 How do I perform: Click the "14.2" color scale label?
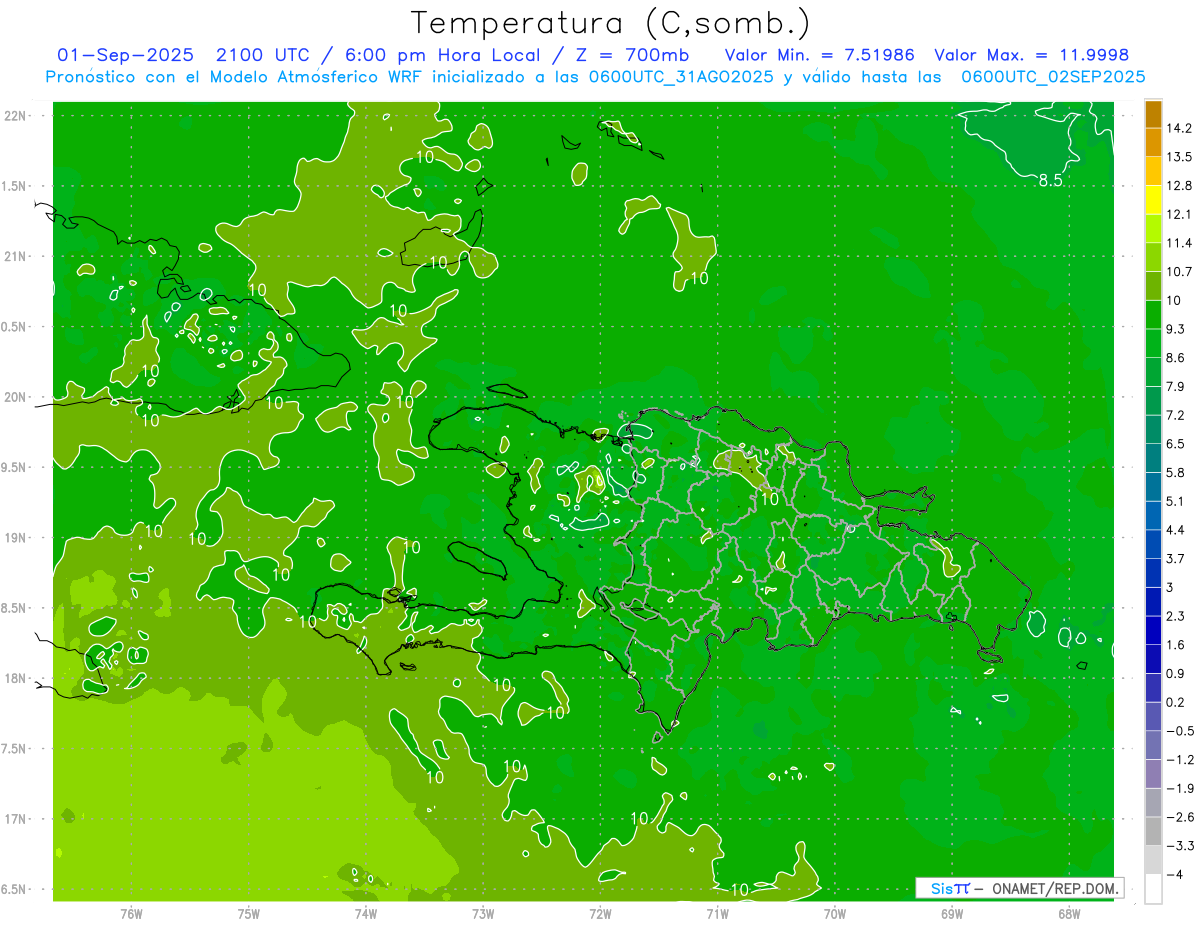click(1180, 128)
